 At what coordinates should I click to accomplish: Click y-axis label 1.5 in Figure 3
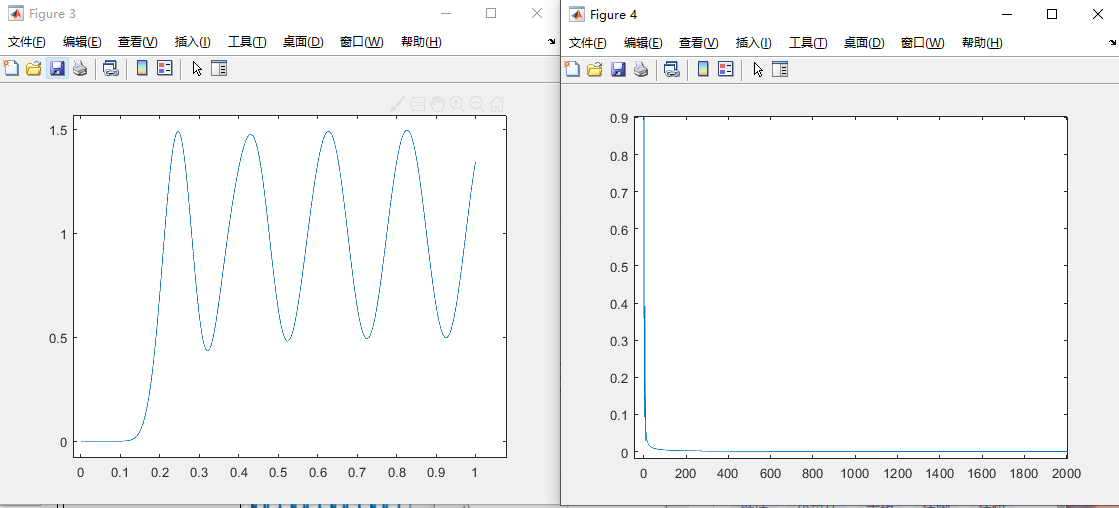59,130
